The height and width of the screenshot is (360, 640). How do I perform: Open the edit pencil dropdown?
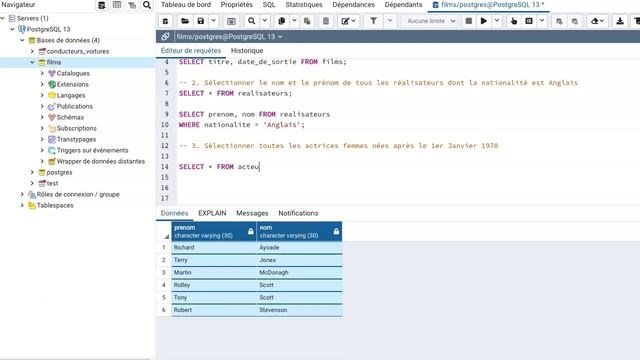click(x=348, y=21)
